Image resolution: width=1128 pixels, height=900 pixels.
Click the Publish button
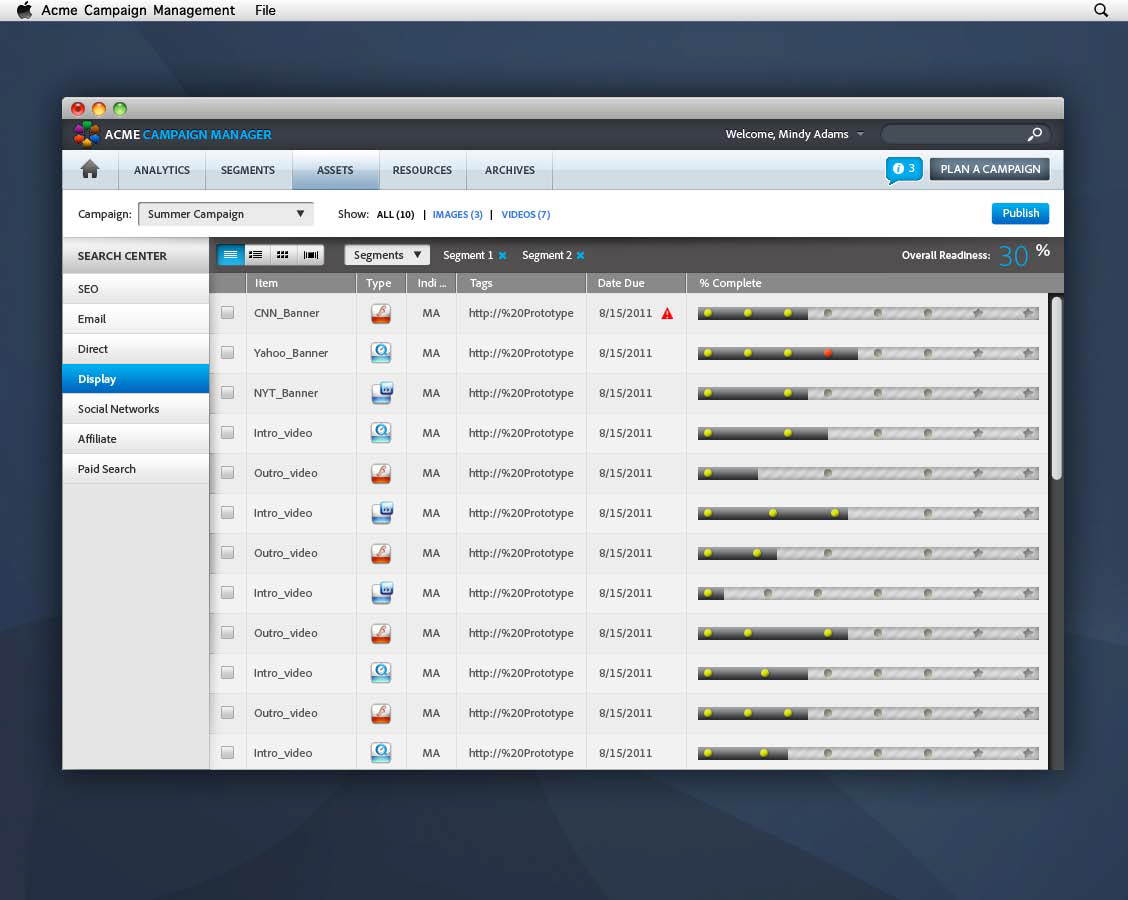pos(1020,213)
